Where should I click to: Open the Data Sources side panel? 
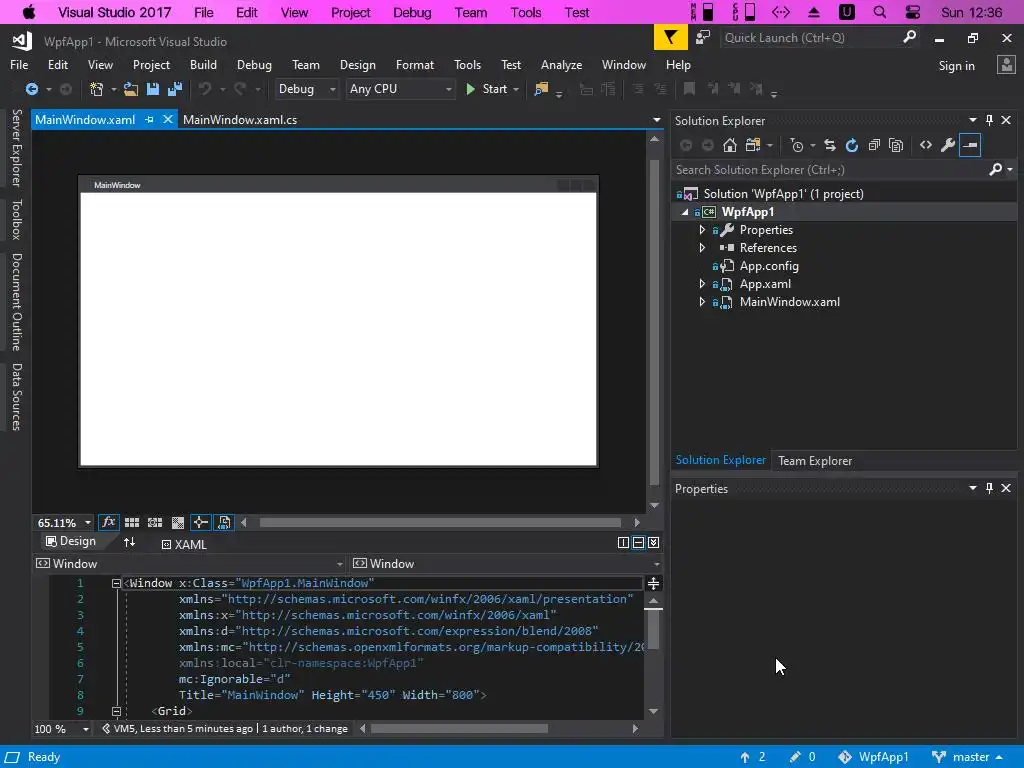point(17,396)
